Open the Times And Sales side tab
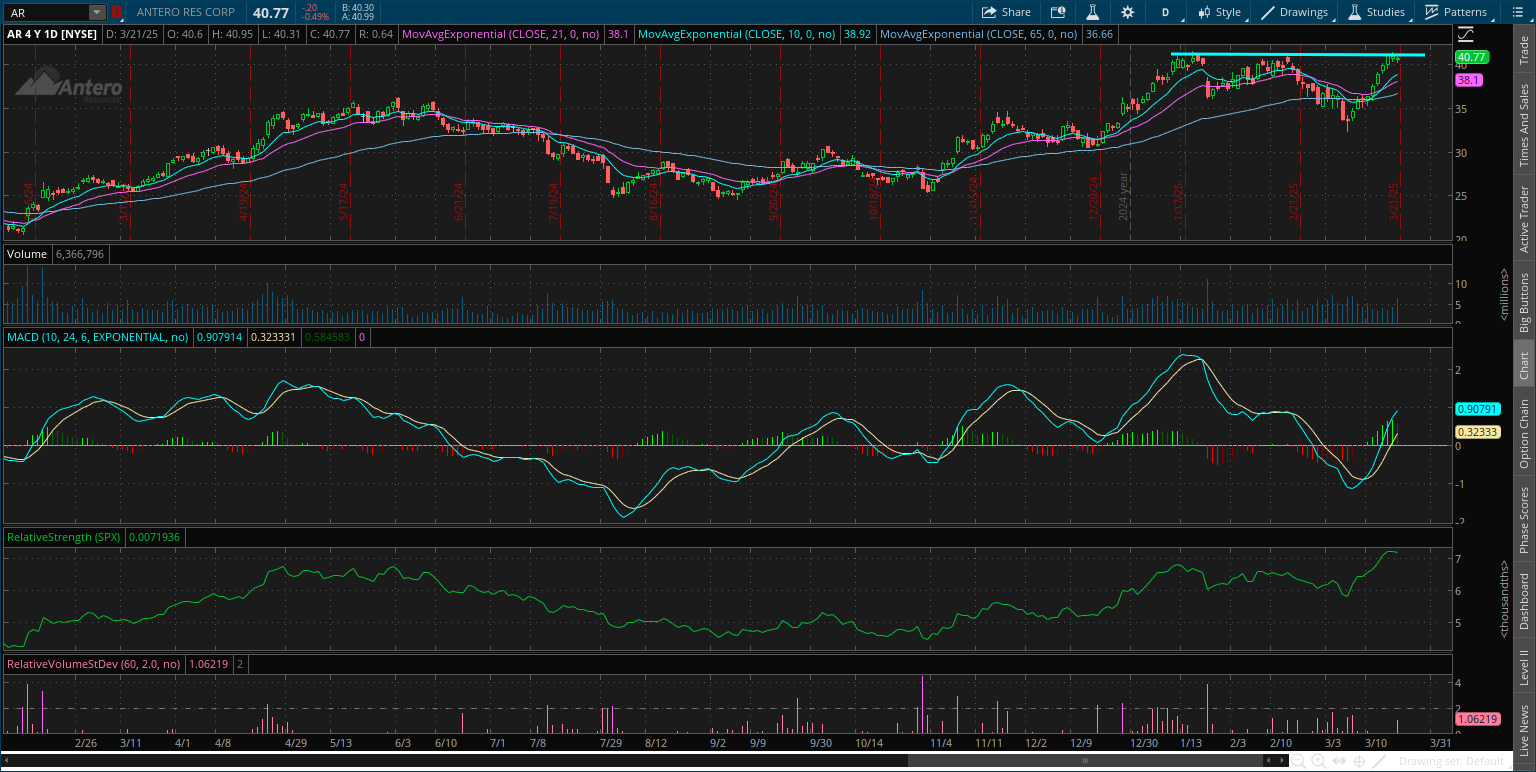The image size is (1536, 772). pos(1524,125)
